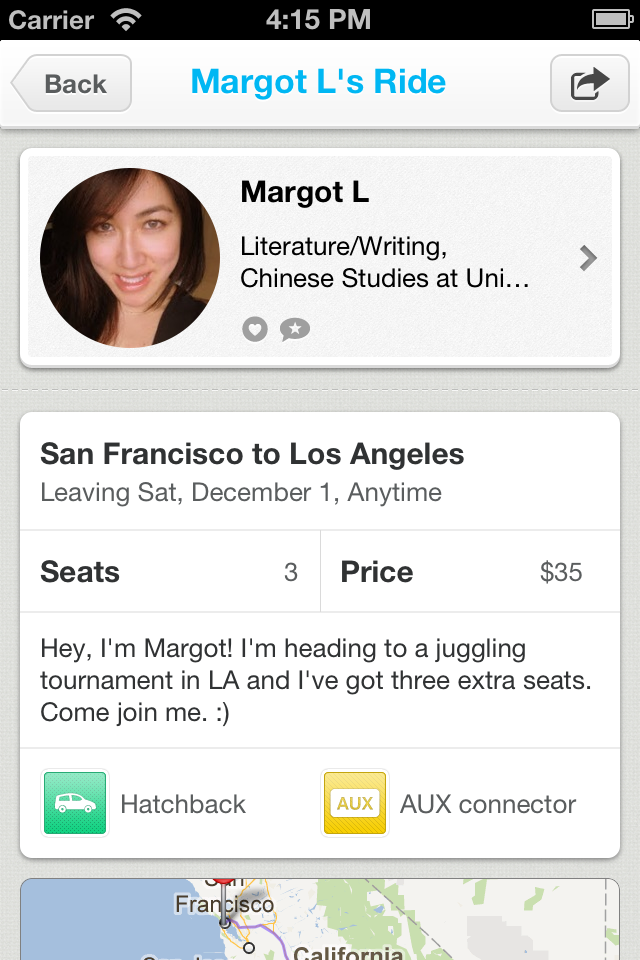The height and width of the screenshot is (960, 640).
Task: Tap the ride description message
Action: tap(315, 681)
